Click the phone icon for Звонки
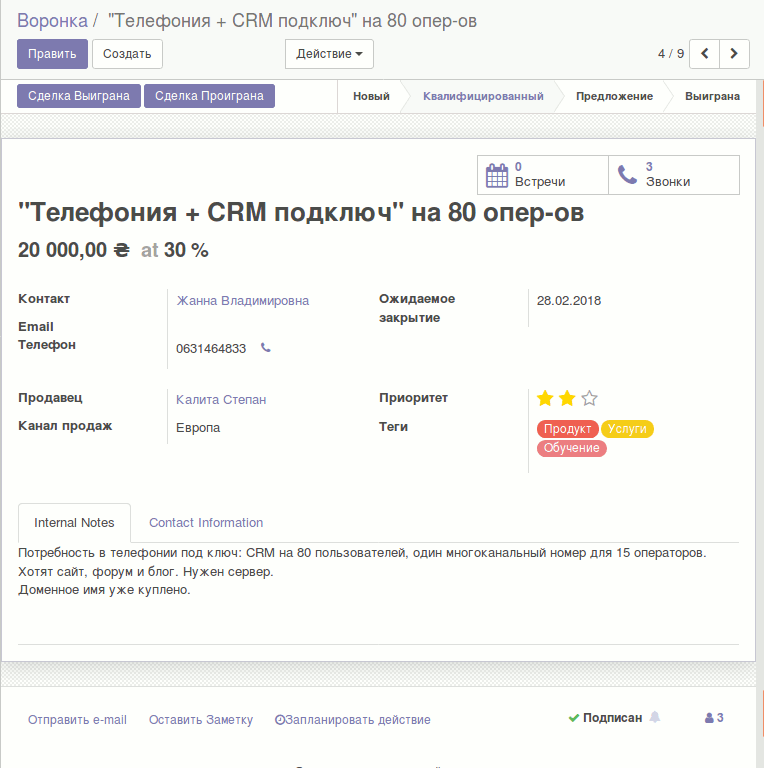The height and width of the screenshot is (768, 764). (x=627, y=175)
